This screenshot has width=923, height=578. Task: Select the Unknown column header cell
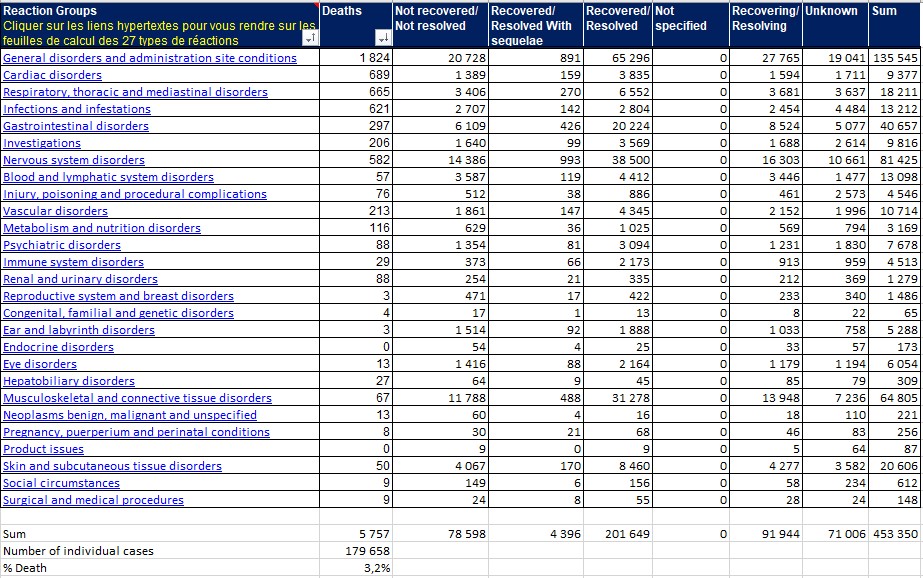835,25
